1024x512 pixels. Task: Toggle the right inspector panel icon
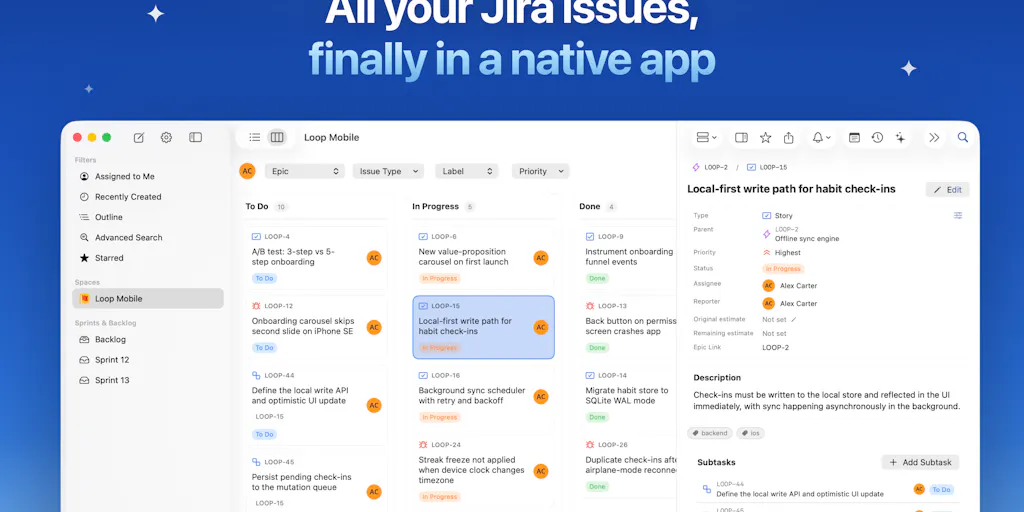tap(741, 137)
